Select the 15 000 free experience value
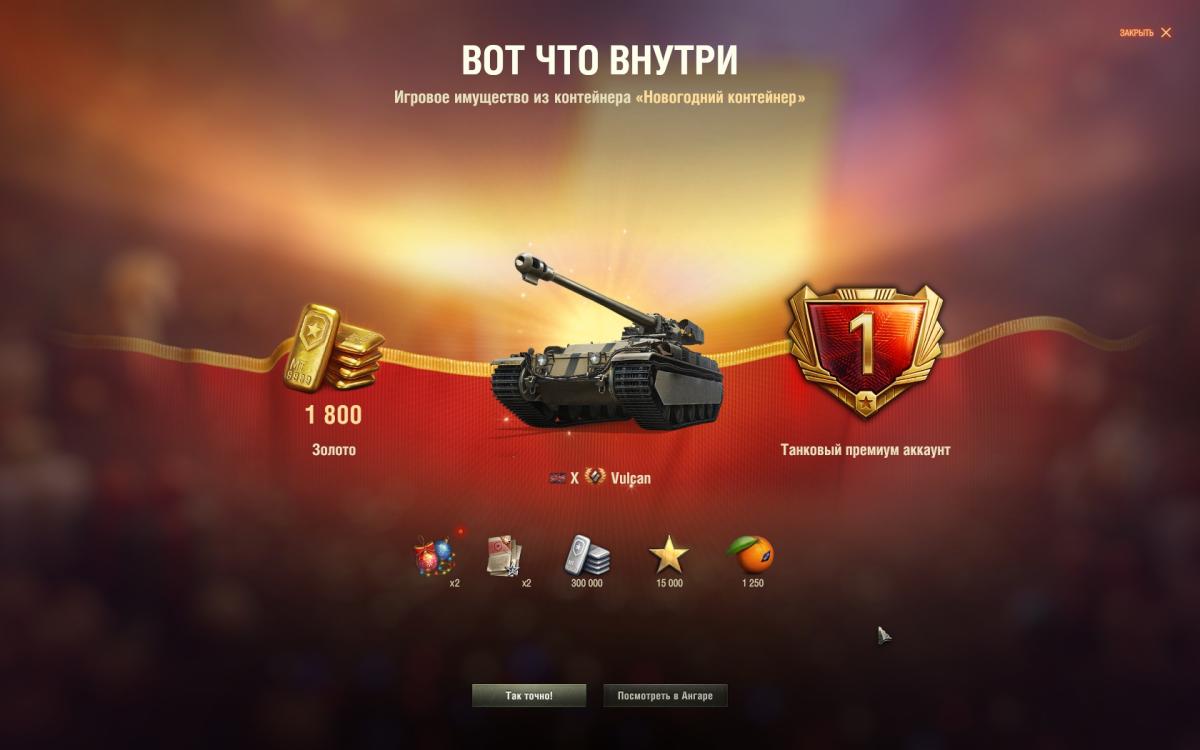 pos(669,584)
